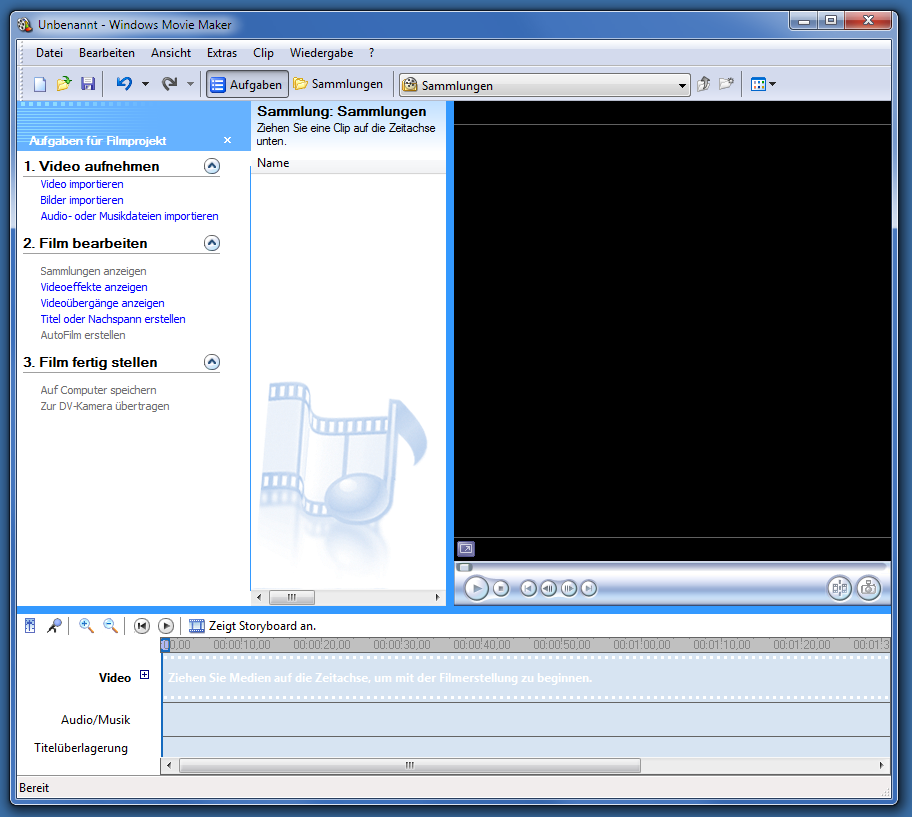Close the "Aufgaben für Filmprojekt" pane

[227, 140]
